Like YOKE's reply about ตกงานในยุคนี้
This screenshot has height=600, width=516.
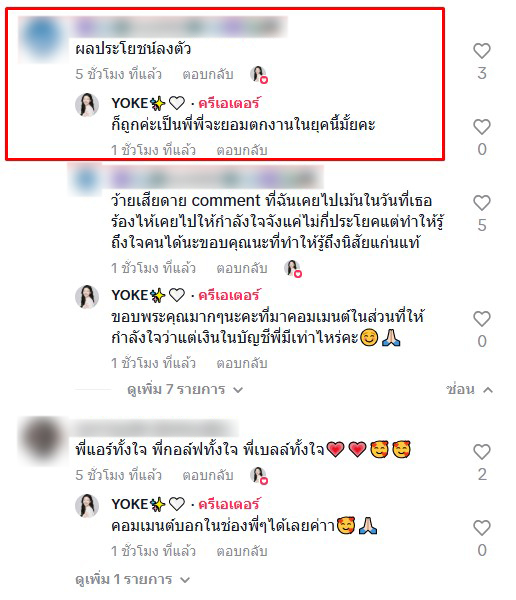click(482, 127)
